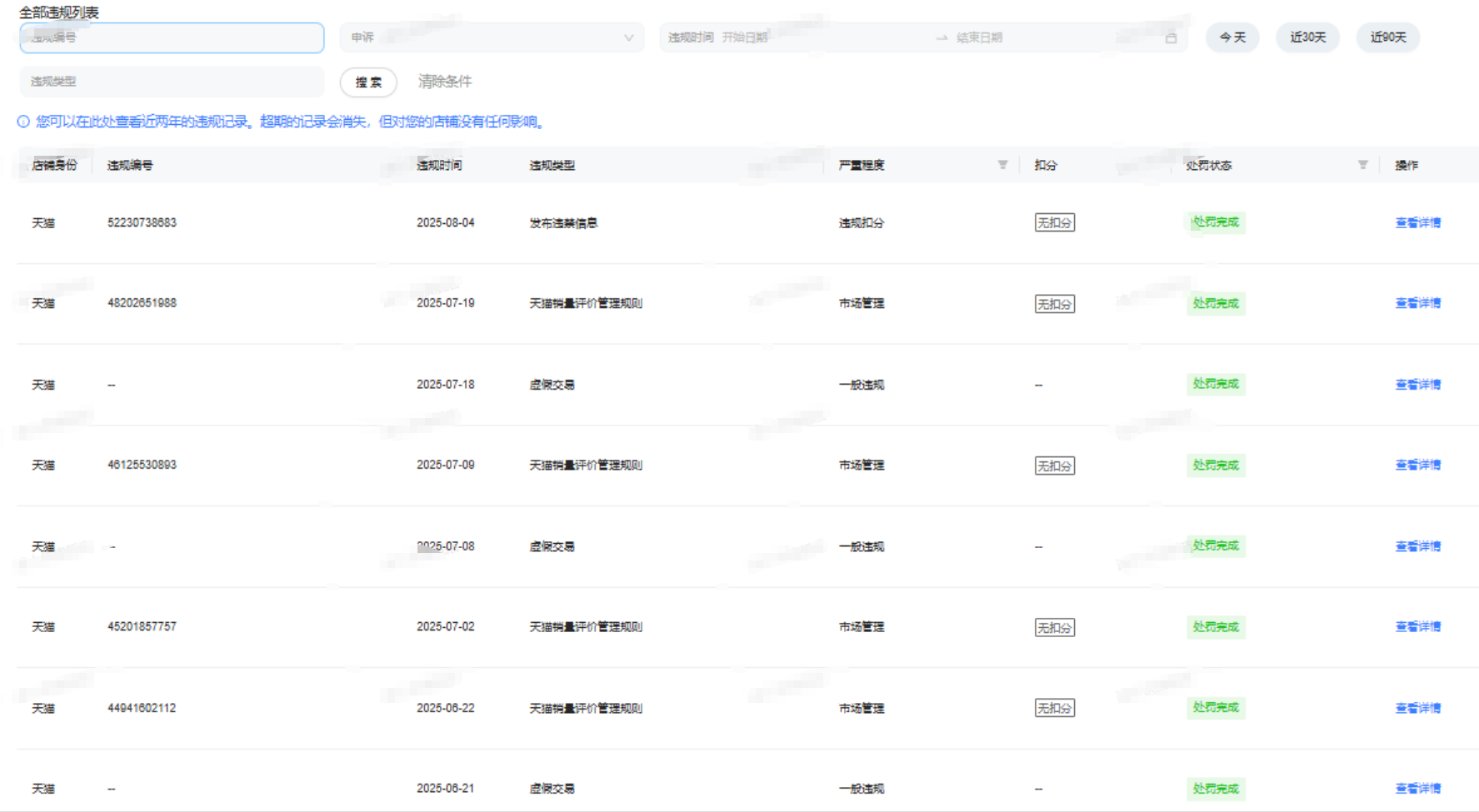This screenshot has height=812, width=1479.
Task: Filter by 今天 quick date button
Action: [x=1232, y=37]
